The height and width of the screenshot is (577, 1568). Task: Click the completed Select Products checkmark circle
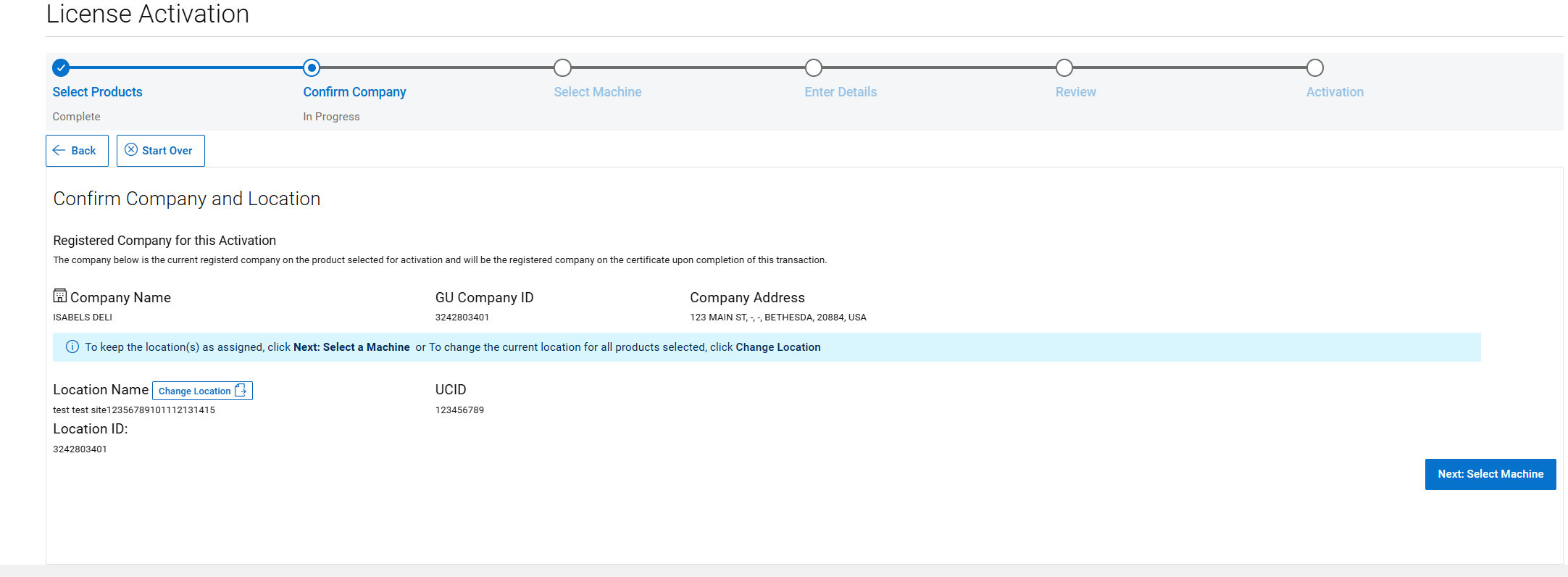point(61,68)
